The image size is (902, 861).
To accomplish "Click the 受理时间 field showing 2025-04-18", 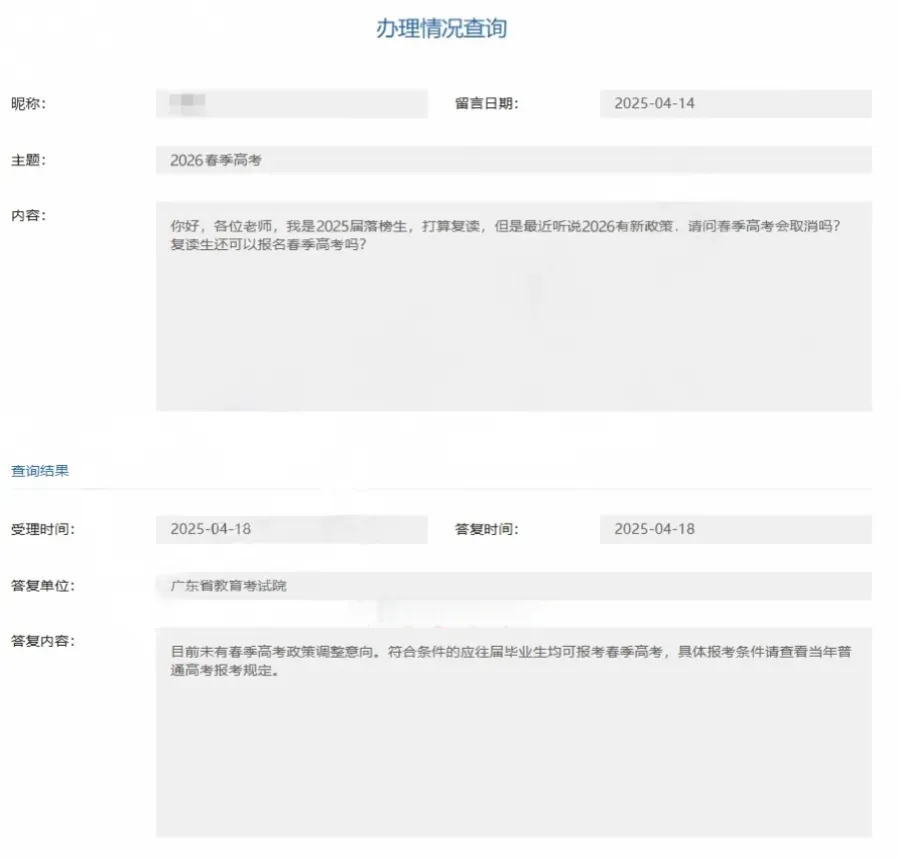I will pyautogui.click(x=292, y=529).
